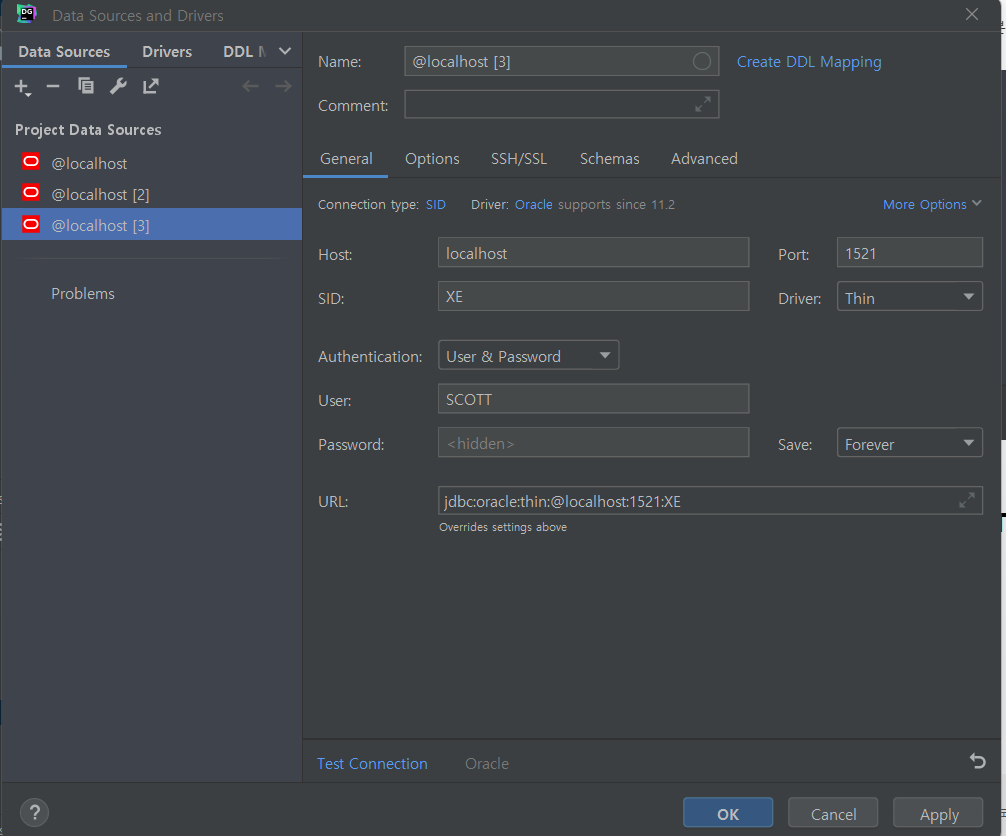Click the User field containing SCOTT
This screenshot has height=836, width=1006.
(593, 399)
